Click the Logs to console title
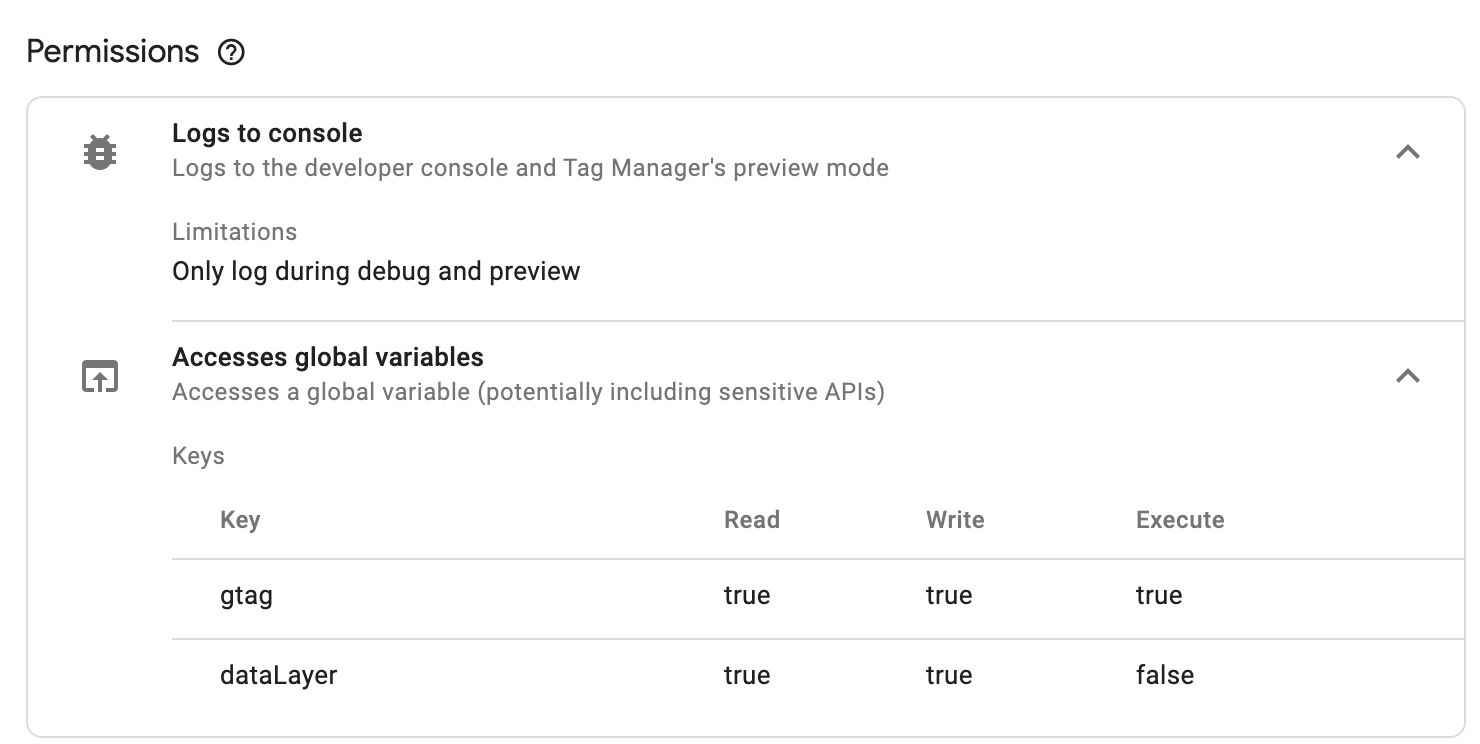 click(x=267, y=133)
